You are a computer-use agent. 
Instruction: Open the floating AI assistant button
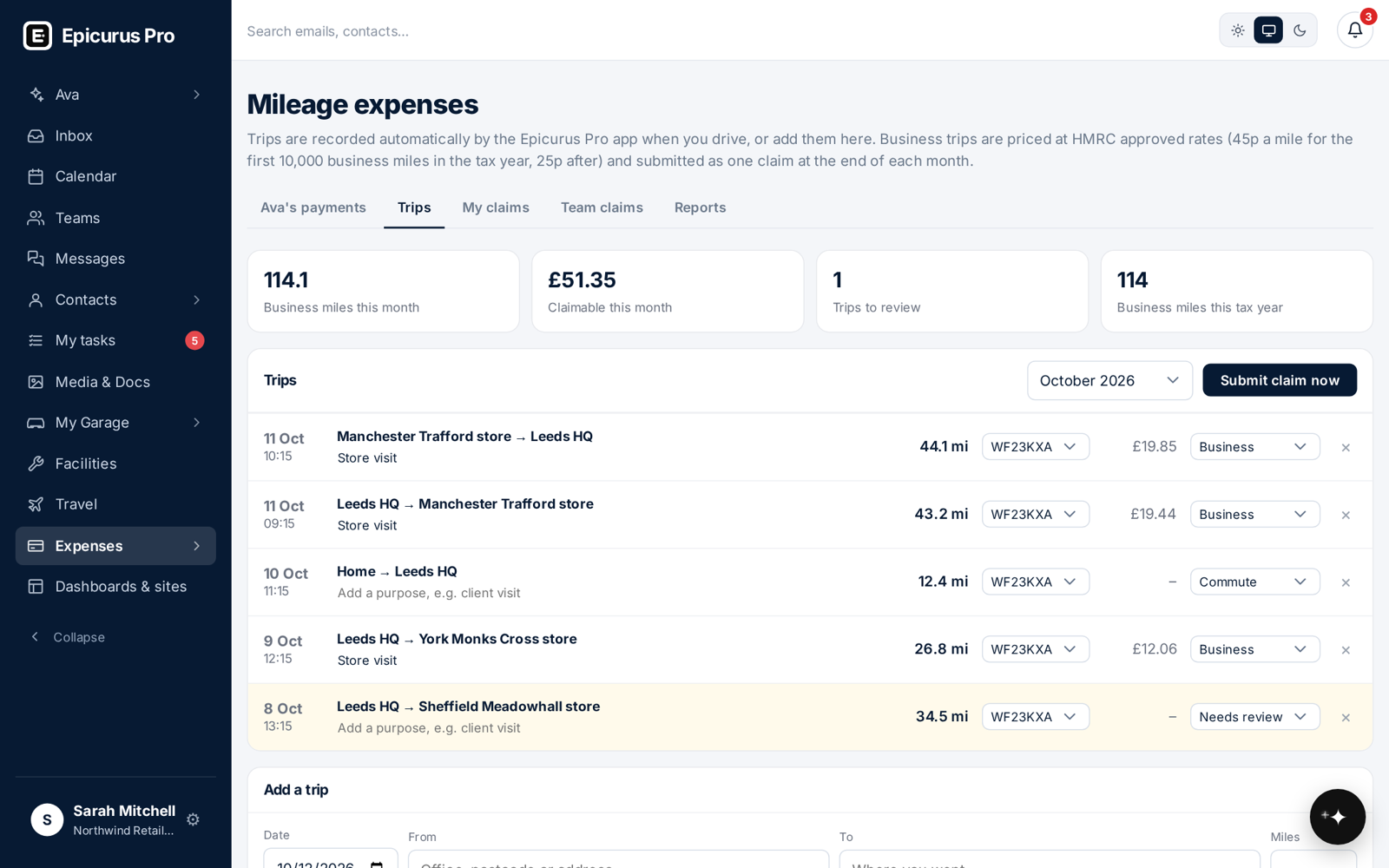coord(1337,817)
